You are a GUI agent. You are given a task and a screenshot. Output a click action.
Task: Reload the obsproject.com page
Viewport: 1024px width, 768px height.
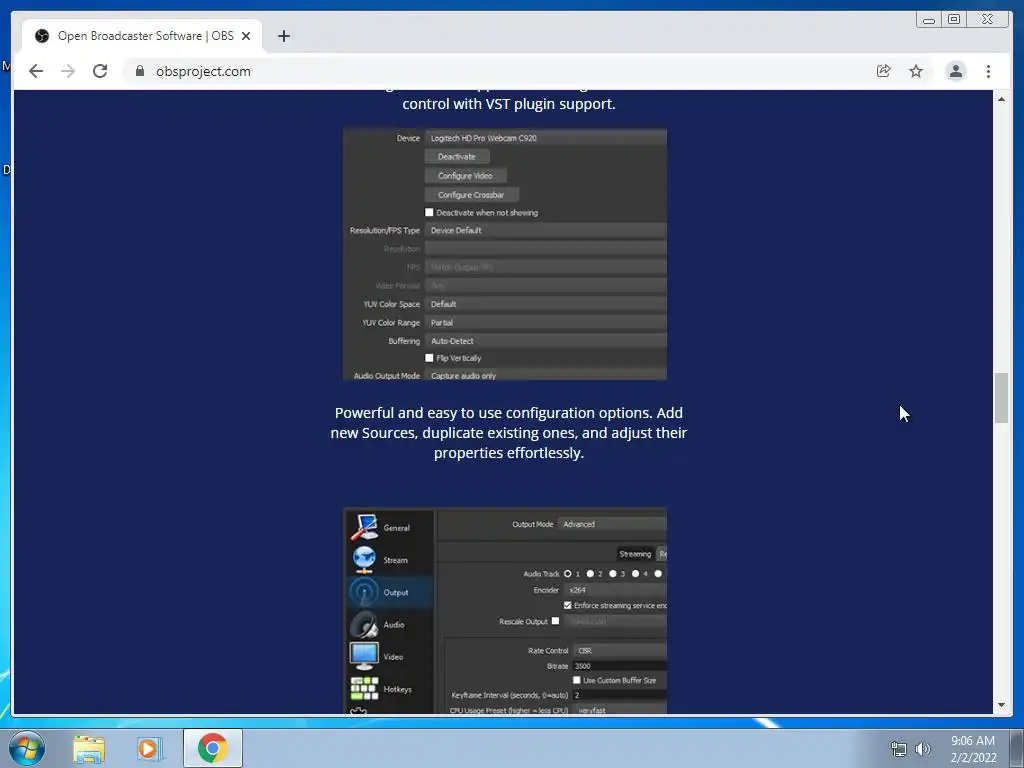pos(100,71)
